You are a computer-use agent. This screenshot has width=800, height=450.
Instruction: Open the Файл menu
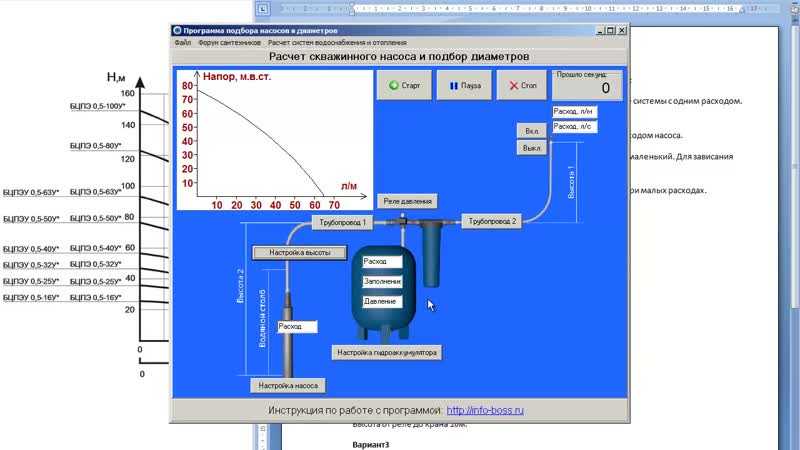183,43
